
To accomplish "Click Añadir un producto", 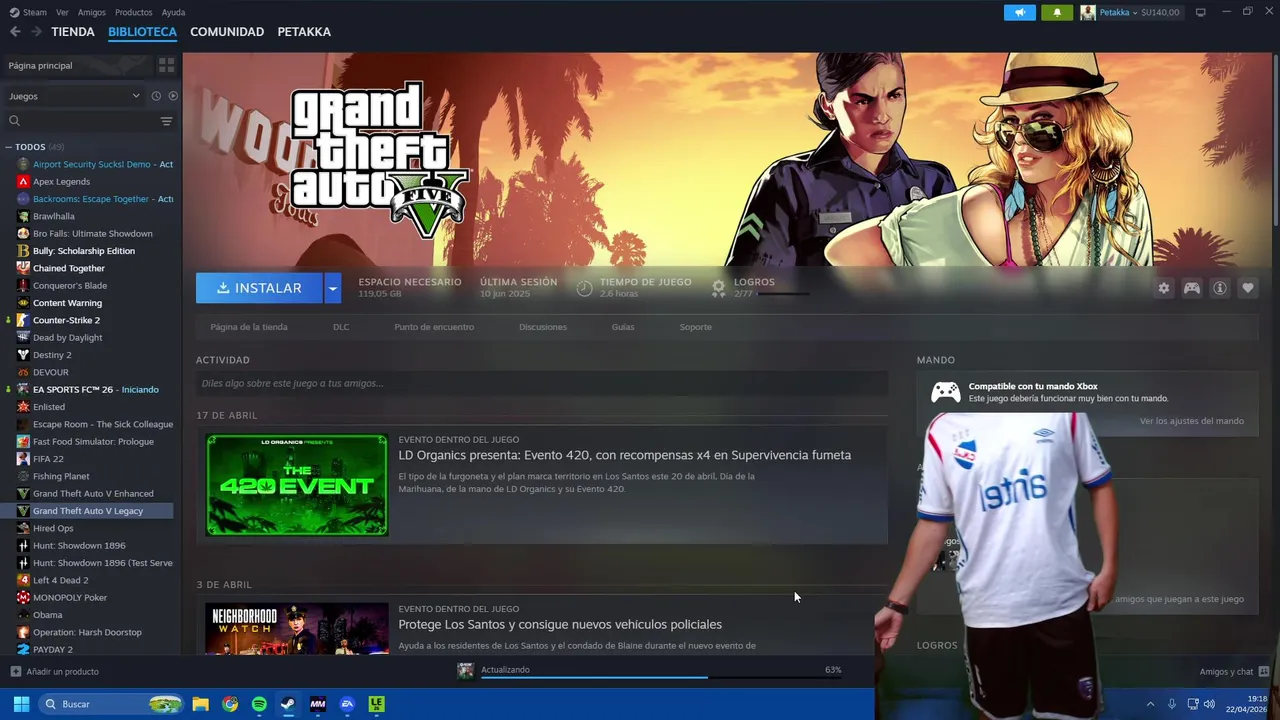I will click(55, 671).
